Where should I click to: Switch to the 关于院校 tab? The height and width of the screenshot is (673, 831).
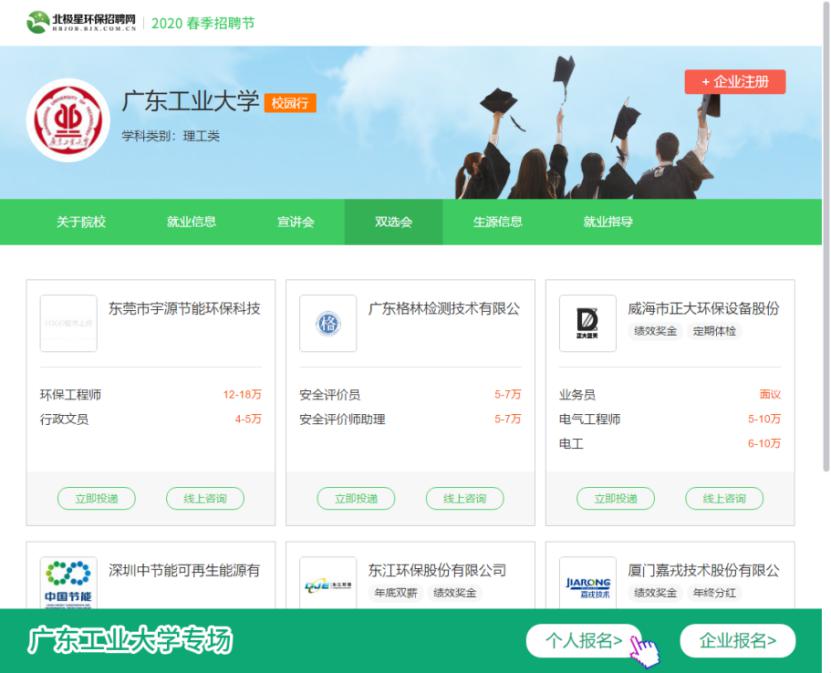click(x=81, y=222)
